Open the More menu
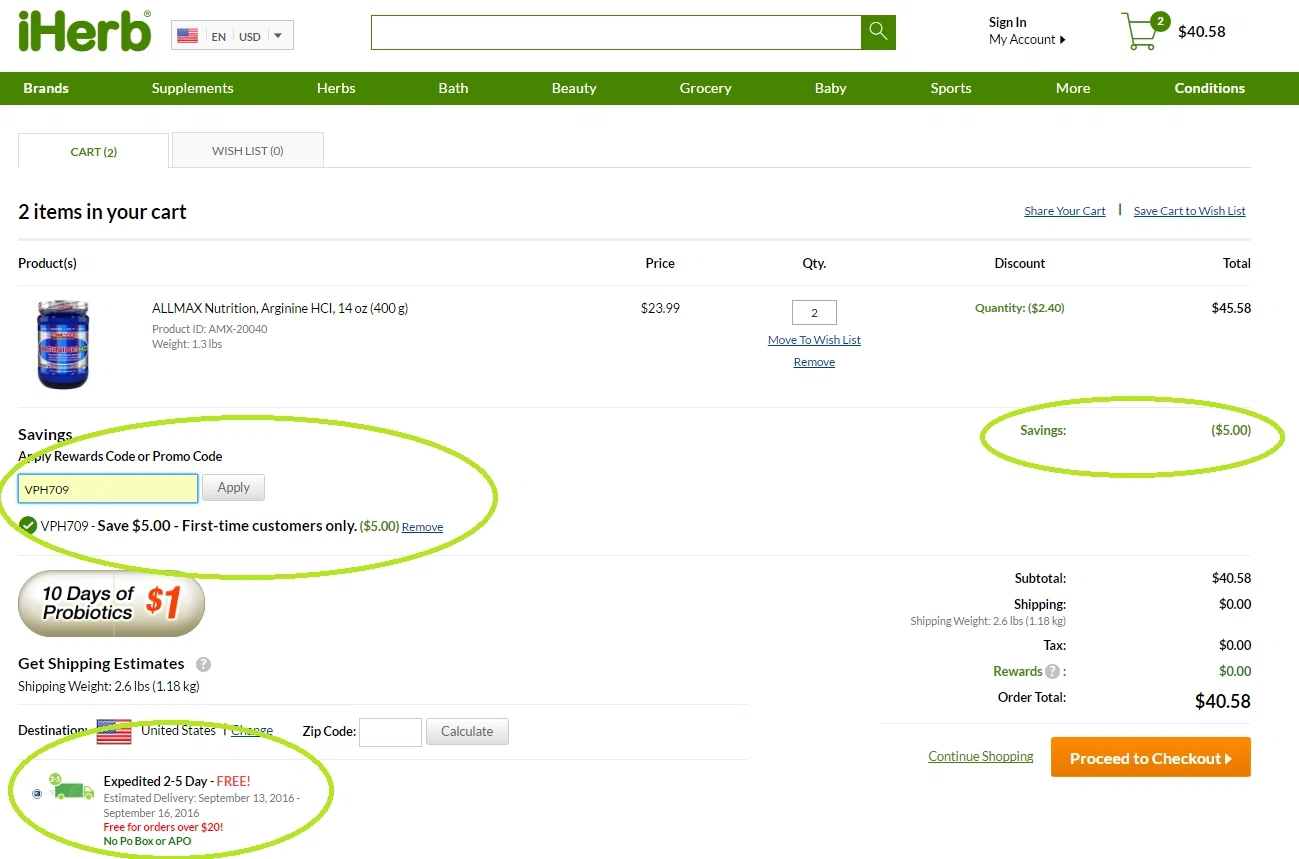This screenshot has height=859, width=1299. [x=1073, y=88]
